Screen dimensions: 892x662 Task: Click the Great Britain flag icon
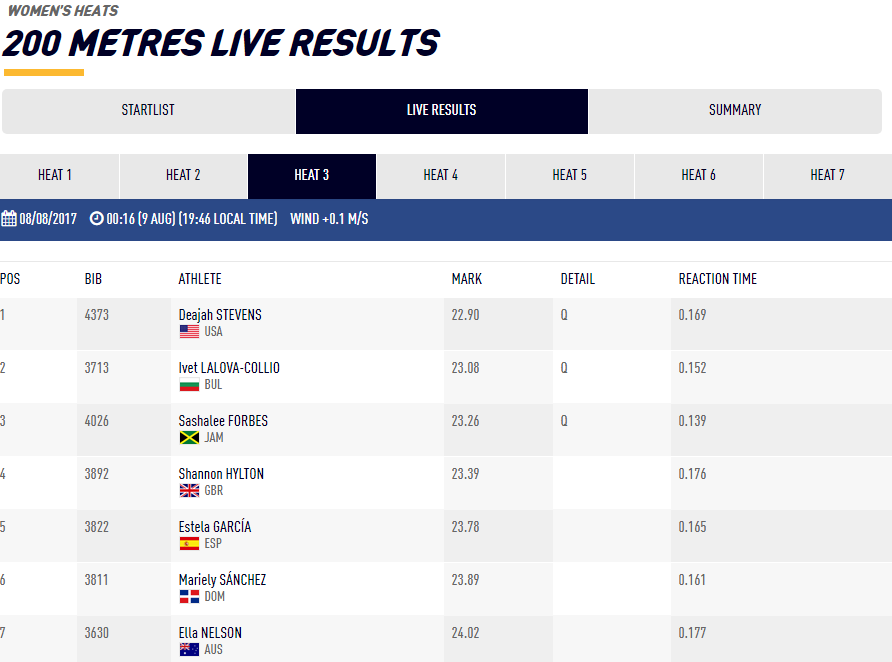click(189, 491)
